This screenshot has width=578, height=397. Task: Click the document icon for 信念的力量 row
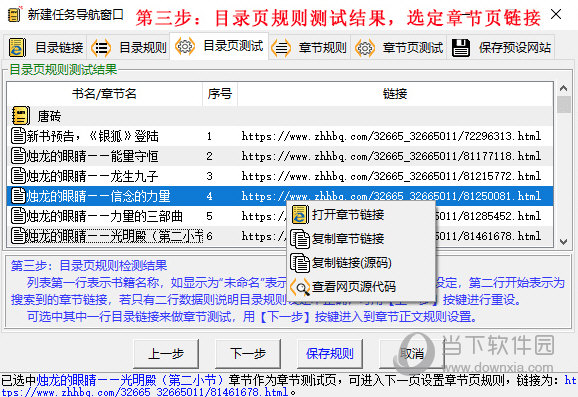pyautogui.click(x=18, y=195)
